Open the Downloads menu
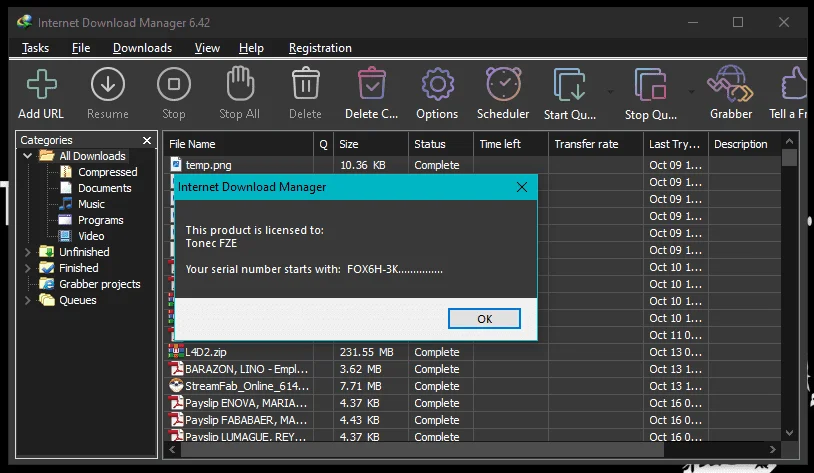Screen dimensions: 814x473 [142, 48]
